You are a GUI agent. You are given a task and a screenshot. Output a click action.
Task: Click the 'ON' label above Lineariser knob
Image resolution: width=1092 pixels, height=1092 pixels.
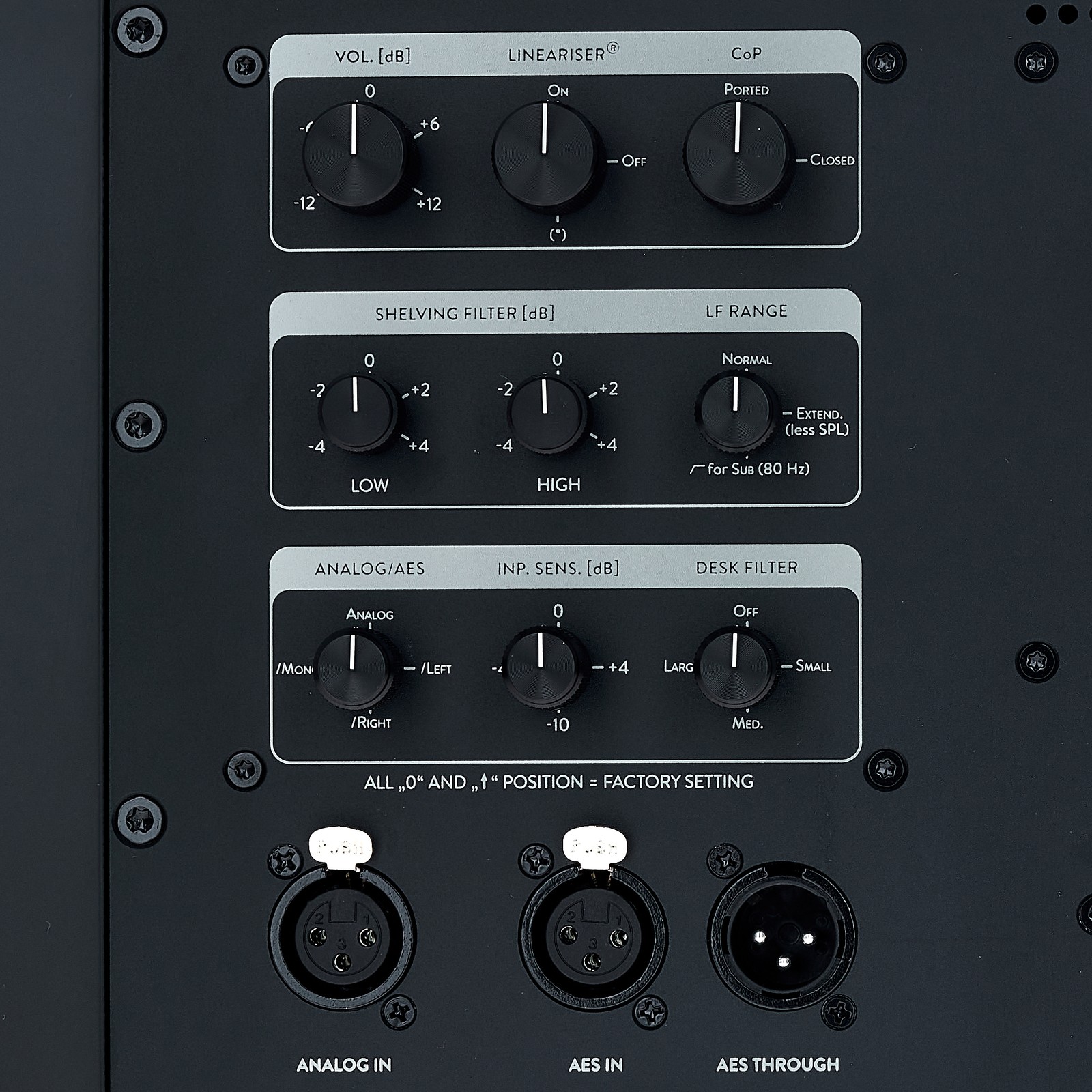point(558,91)
